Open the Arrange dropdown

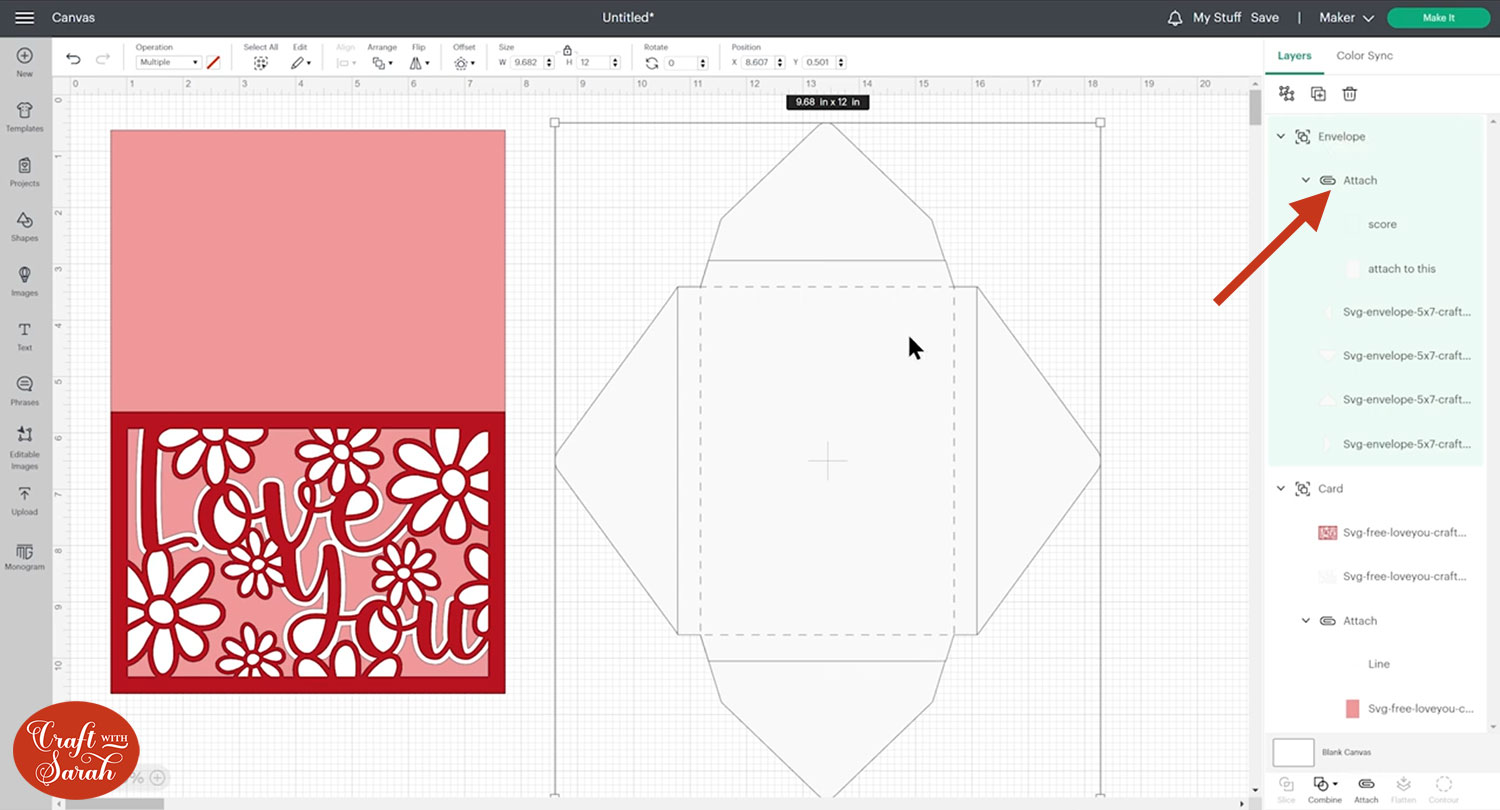click(382, 62)
